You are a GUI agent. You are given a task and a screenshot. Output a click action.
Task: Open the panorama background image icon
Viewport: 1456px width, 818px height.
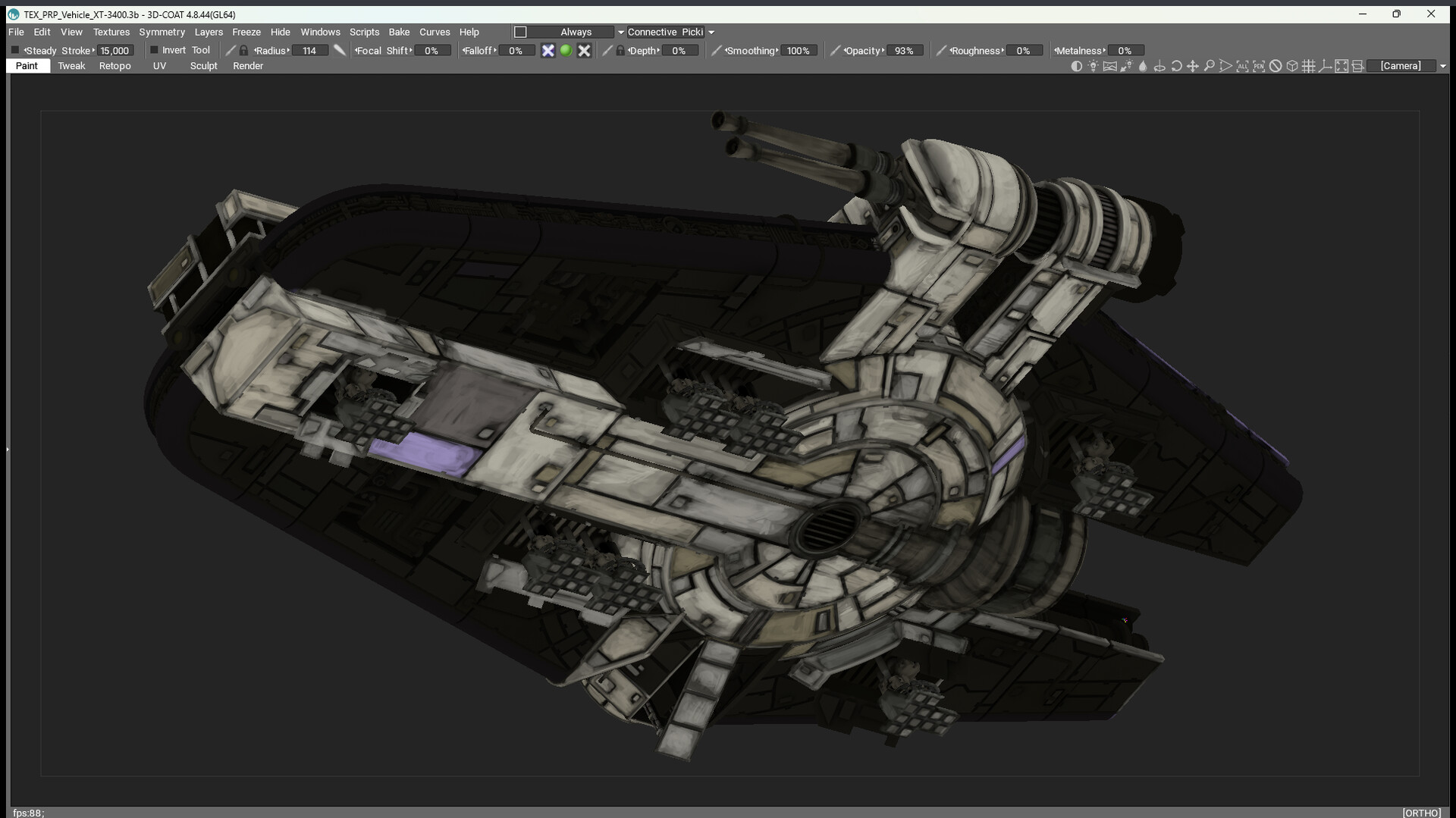tap(1109, 66)
